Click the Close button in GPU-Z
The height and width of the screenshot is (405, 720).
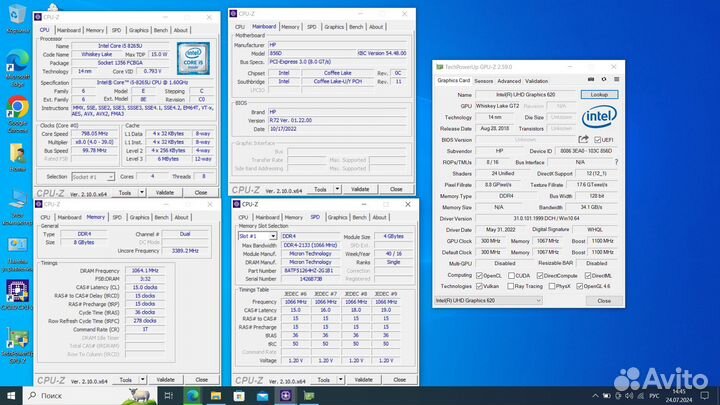click(604, 301)
